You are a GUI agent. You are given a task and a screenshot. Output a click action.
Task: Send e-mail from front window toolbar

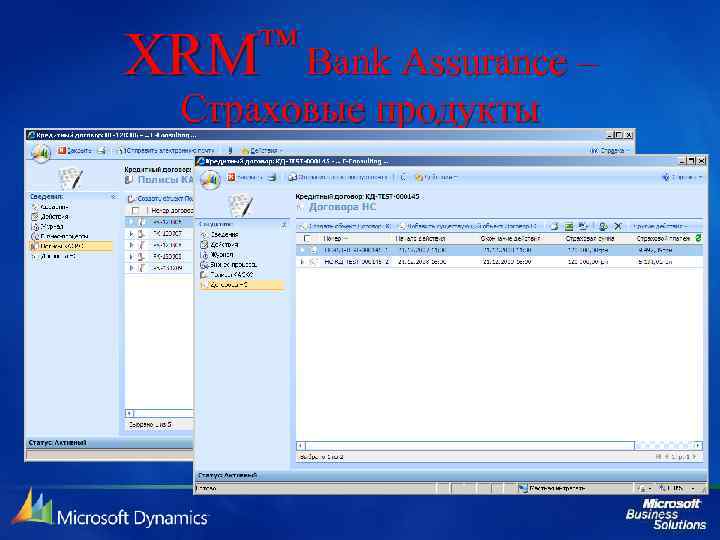click(x=339, y=177)
